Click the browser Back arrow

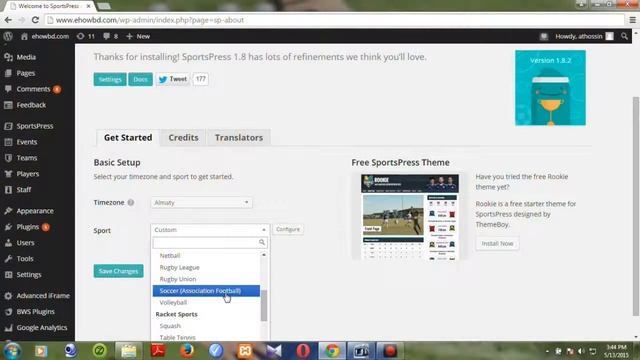8,20
